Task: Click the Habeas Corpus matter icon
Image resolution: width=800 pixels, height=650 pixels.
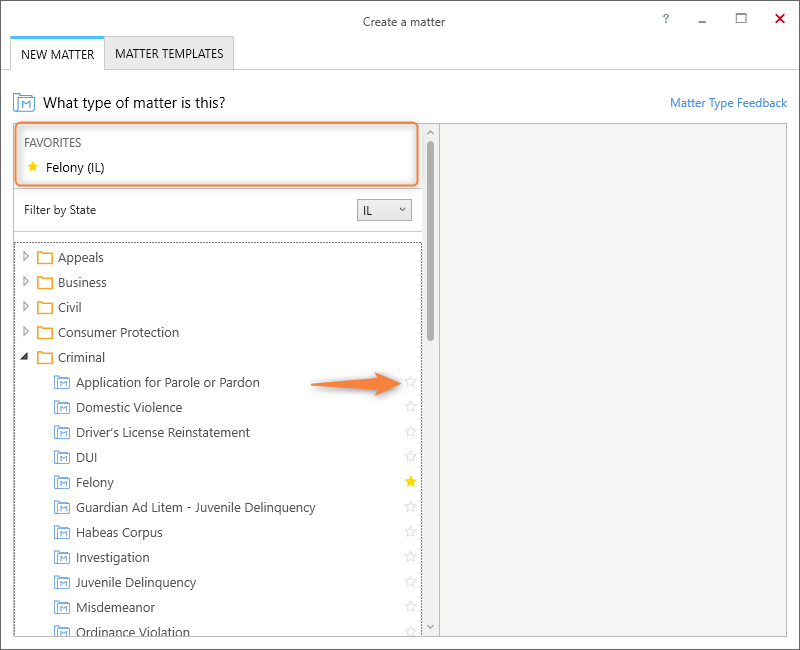Action: click(x=62, y=533)
